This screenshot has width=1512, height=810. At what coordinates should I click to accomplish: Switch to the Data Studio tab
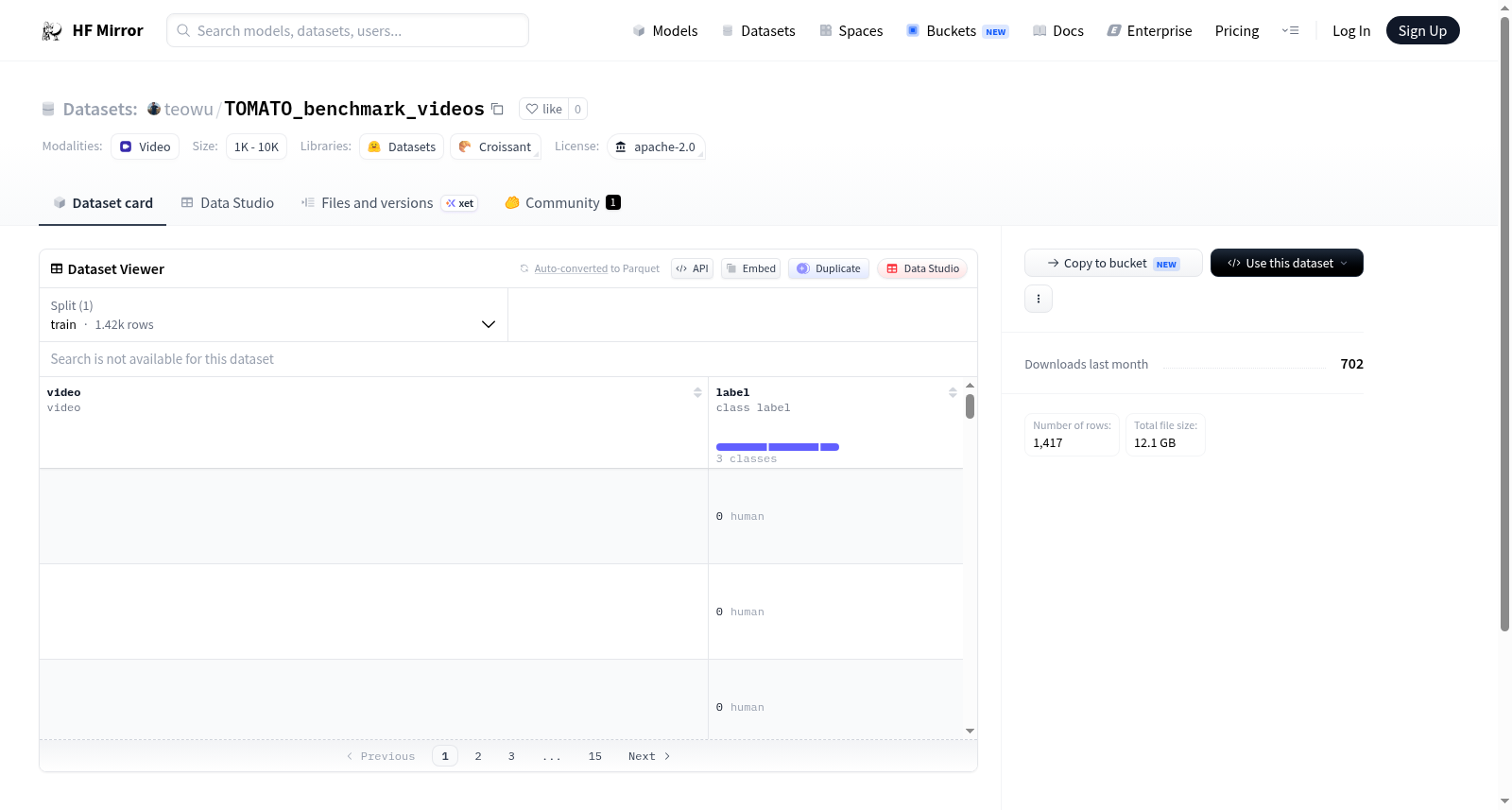(228, 202)
